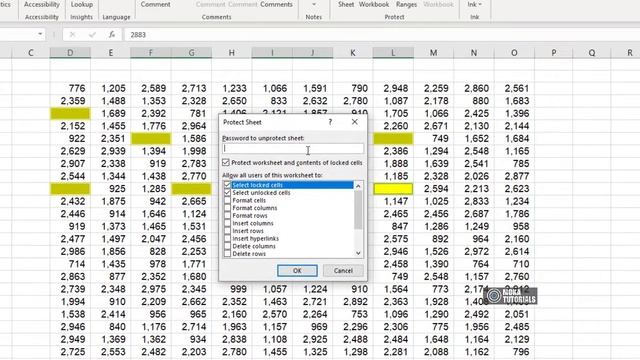The width and height of the screenshot is (640, 360).
Task: Enable the Format rows permission
Action: [x=228, y=216]
